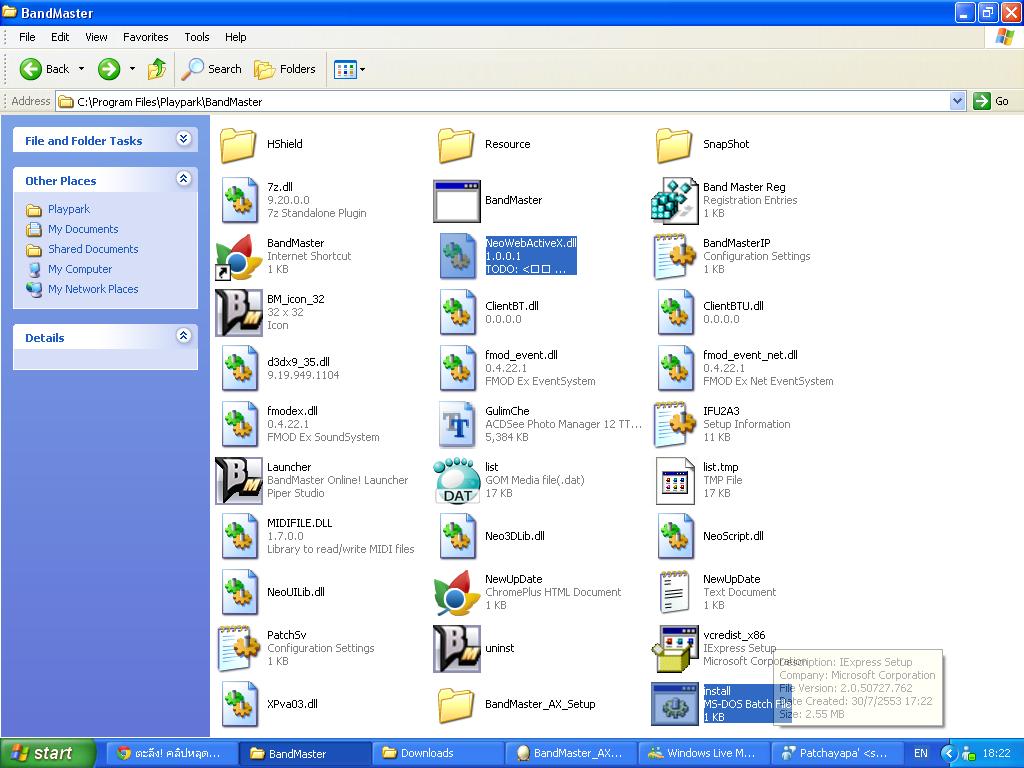The image size is (1024, 768).
Task: Open the Favorites menu
Action: tap(146, 37)
